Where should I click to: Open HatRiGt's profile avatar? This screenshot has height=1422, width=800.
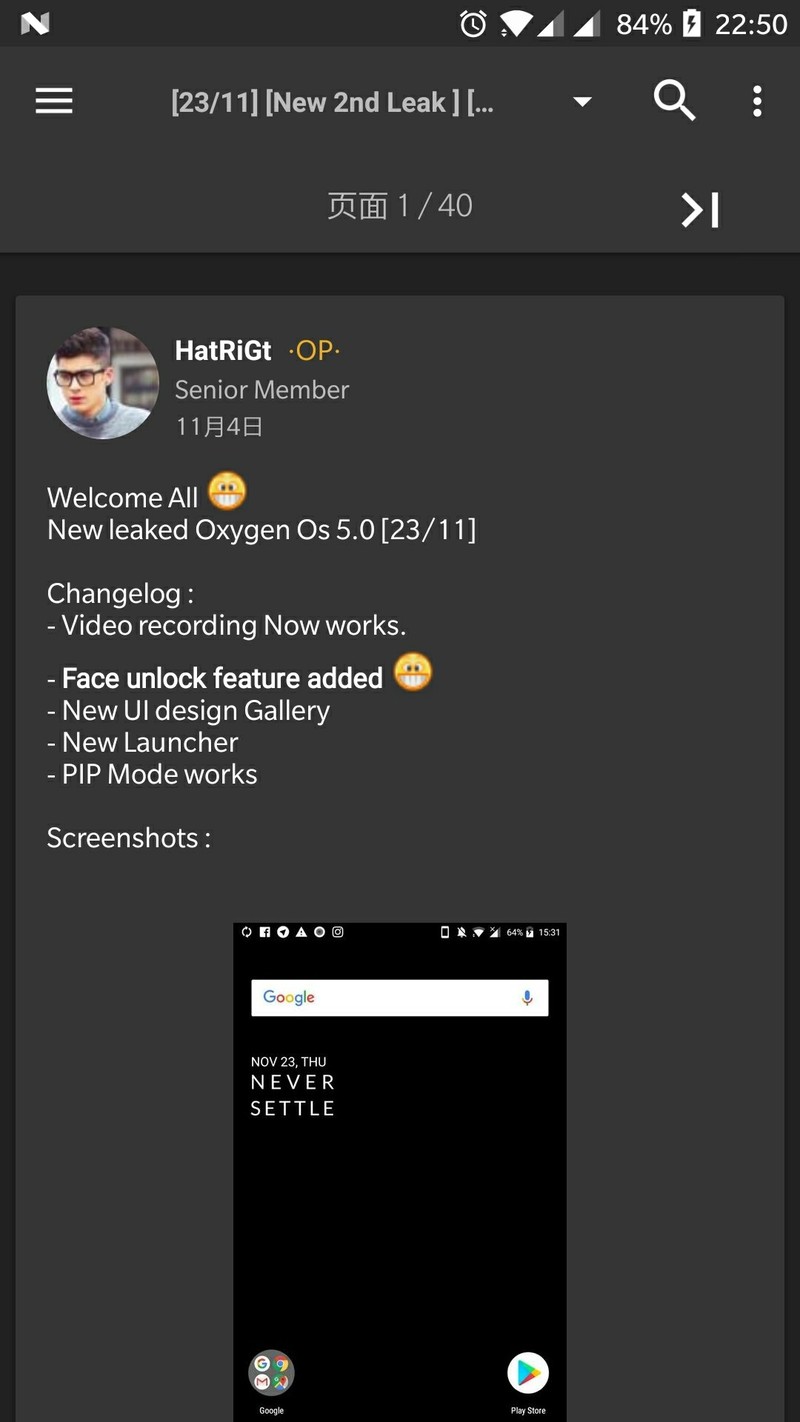click(103, 383)
